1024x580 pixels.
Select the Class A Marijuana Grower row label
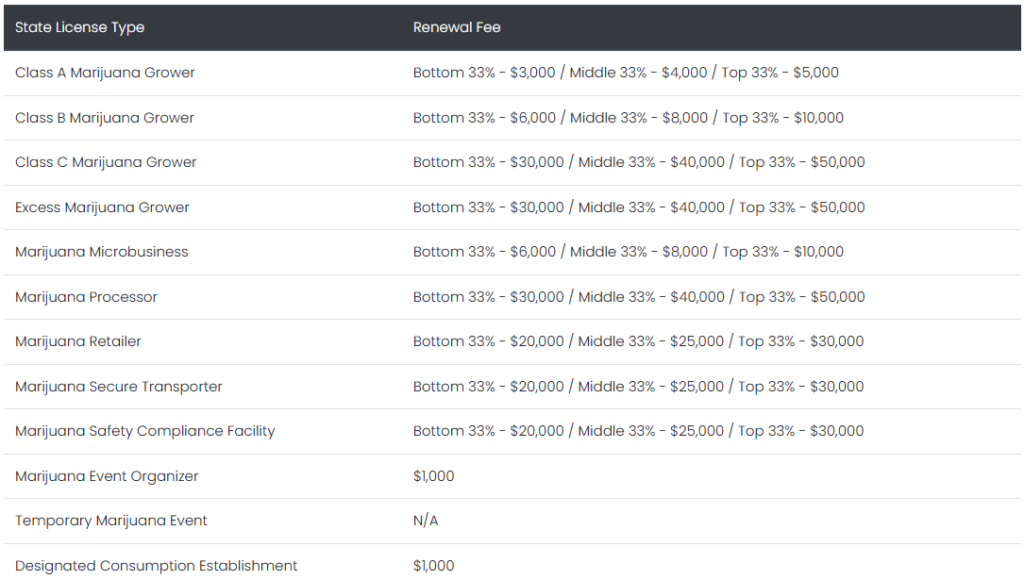click(105, 73)
